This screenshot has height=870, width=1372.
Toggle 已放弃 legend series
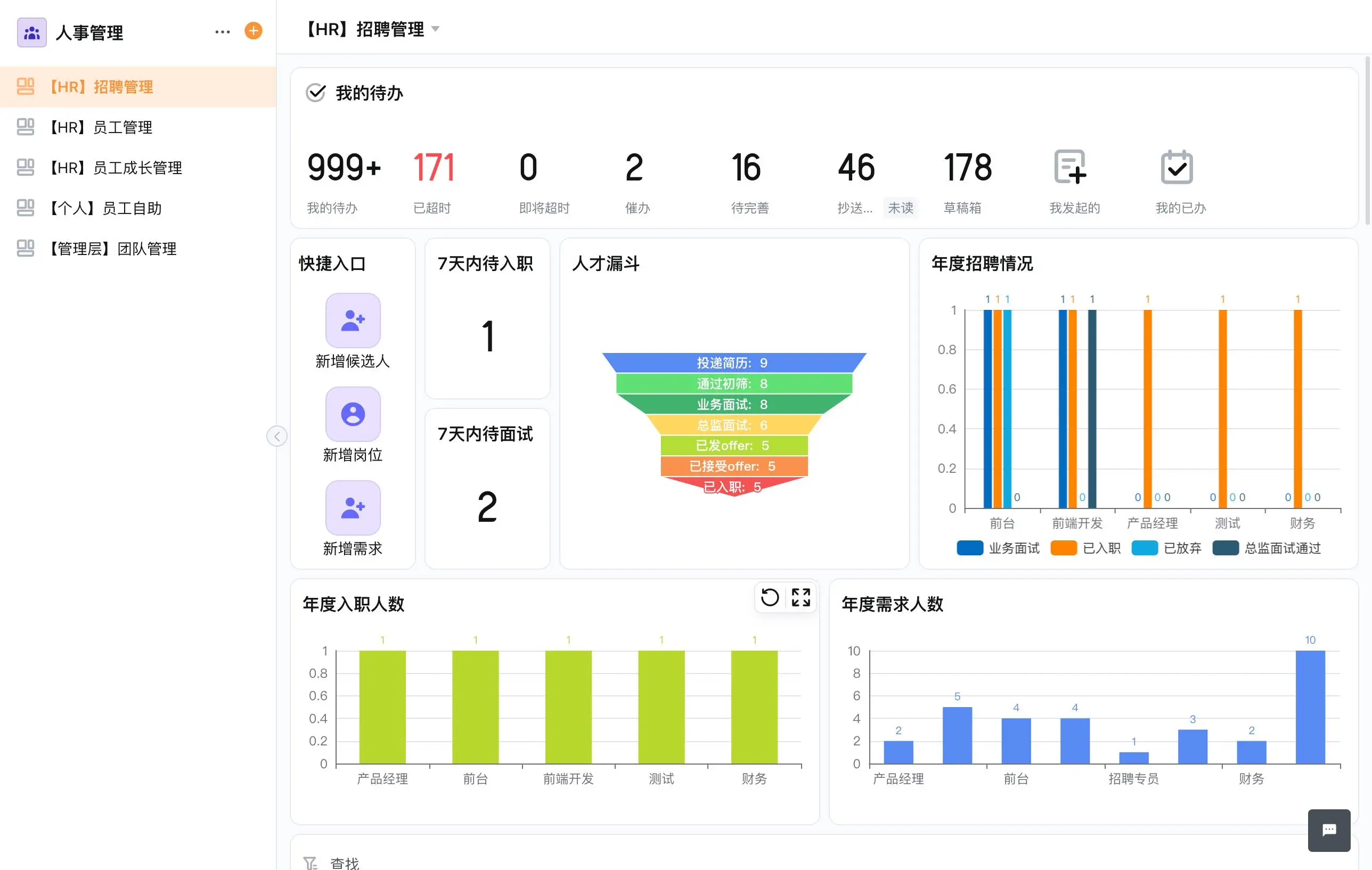tap(1166, 548)
